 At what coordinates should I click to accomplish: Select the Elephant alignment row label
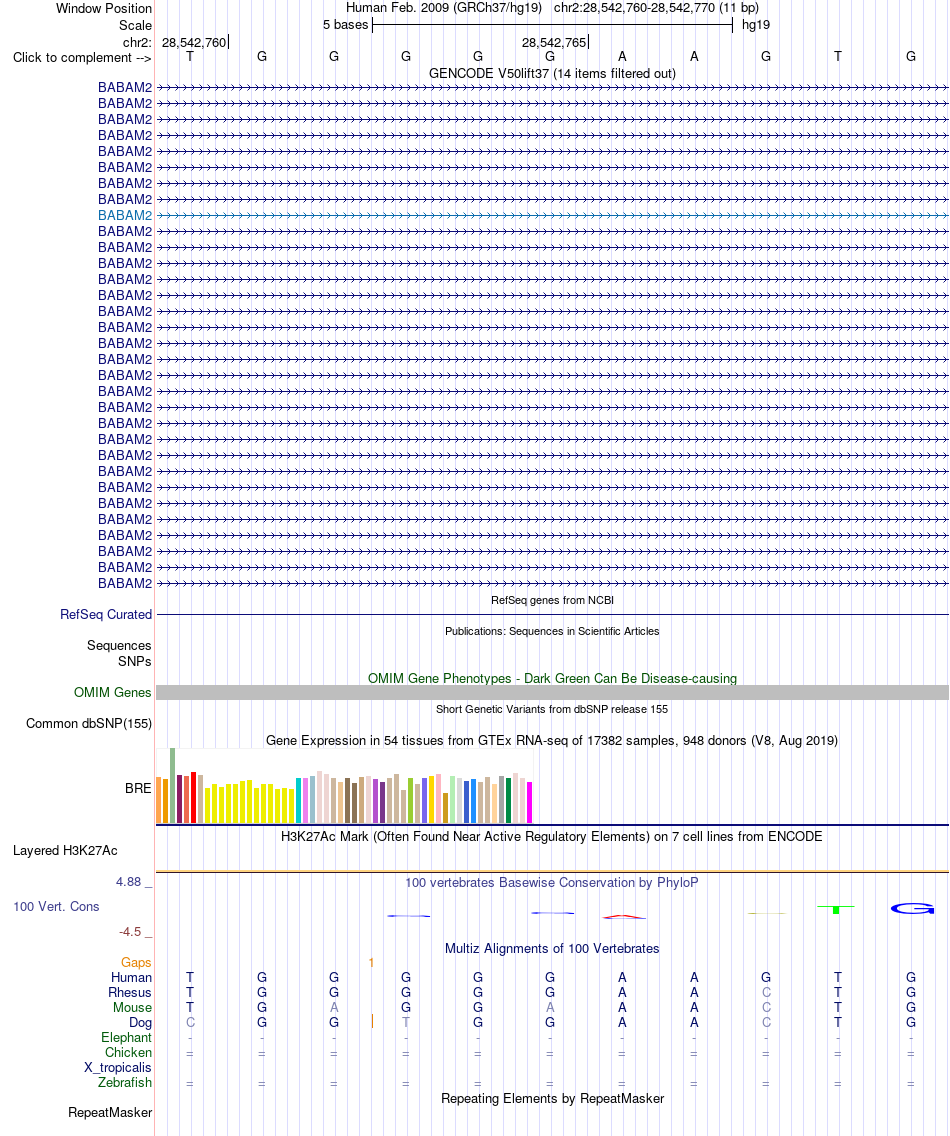pyautogui.click(x=126, y=1038)
